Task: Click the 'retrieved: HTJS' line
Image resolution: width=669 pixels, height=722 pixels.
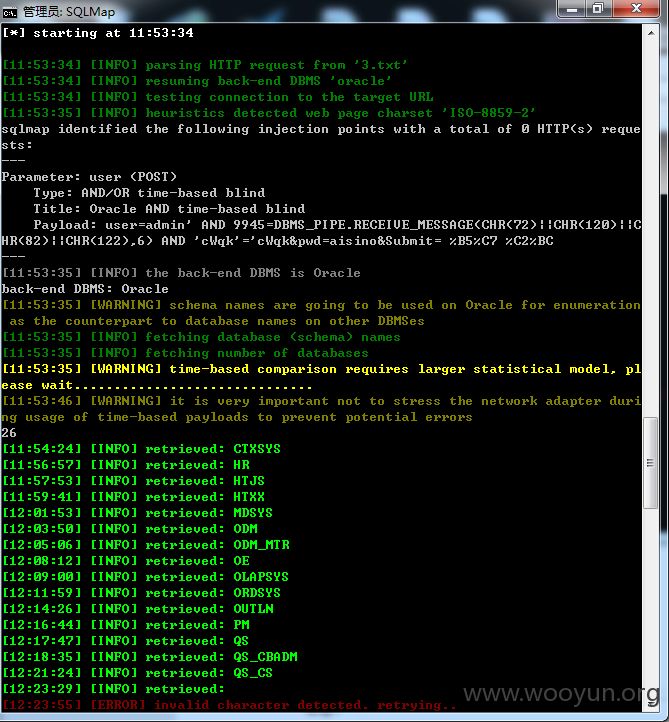Action: click(134, 481)
